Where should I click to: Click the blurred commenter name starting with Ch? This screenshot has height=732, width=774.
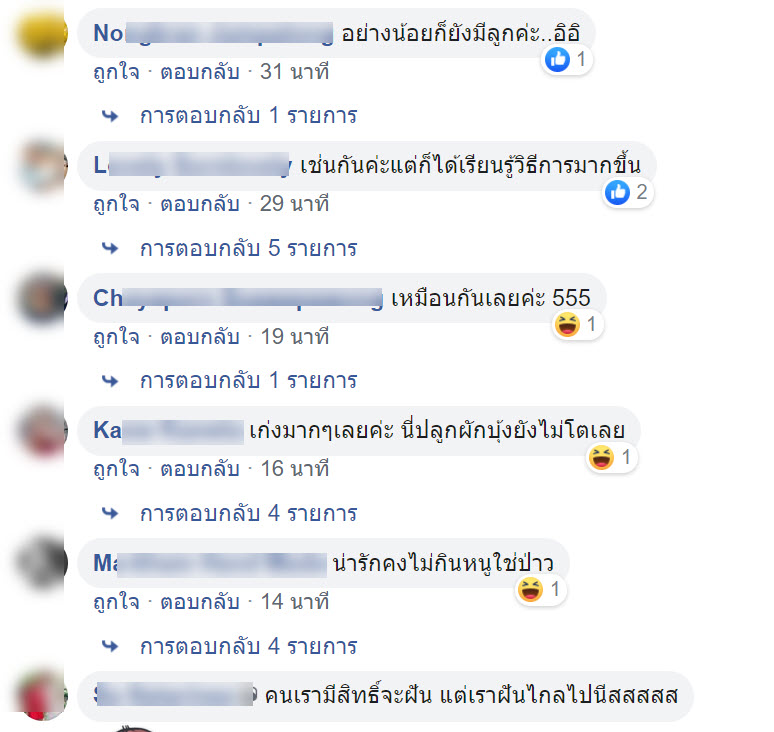coord(238,299)
